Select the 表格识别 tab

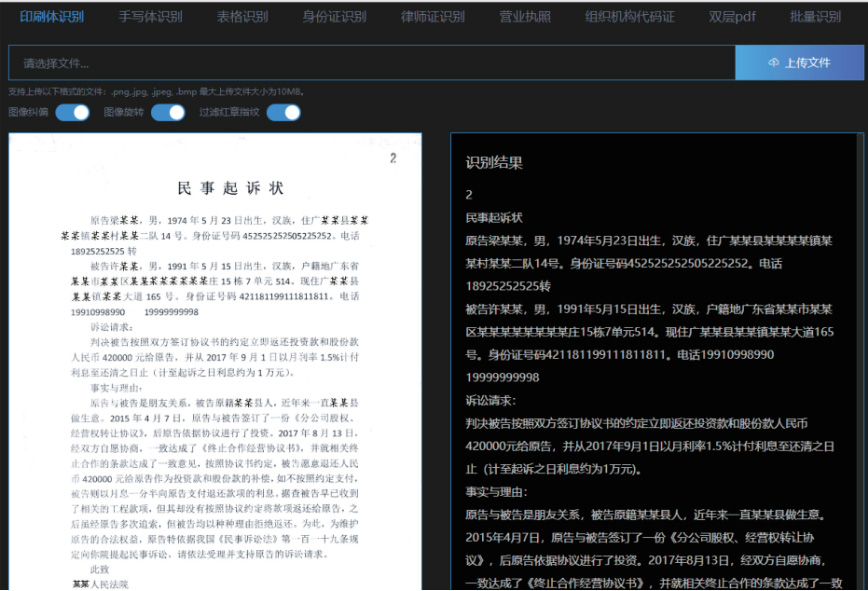pyautogui.click(x=242, y=17)
